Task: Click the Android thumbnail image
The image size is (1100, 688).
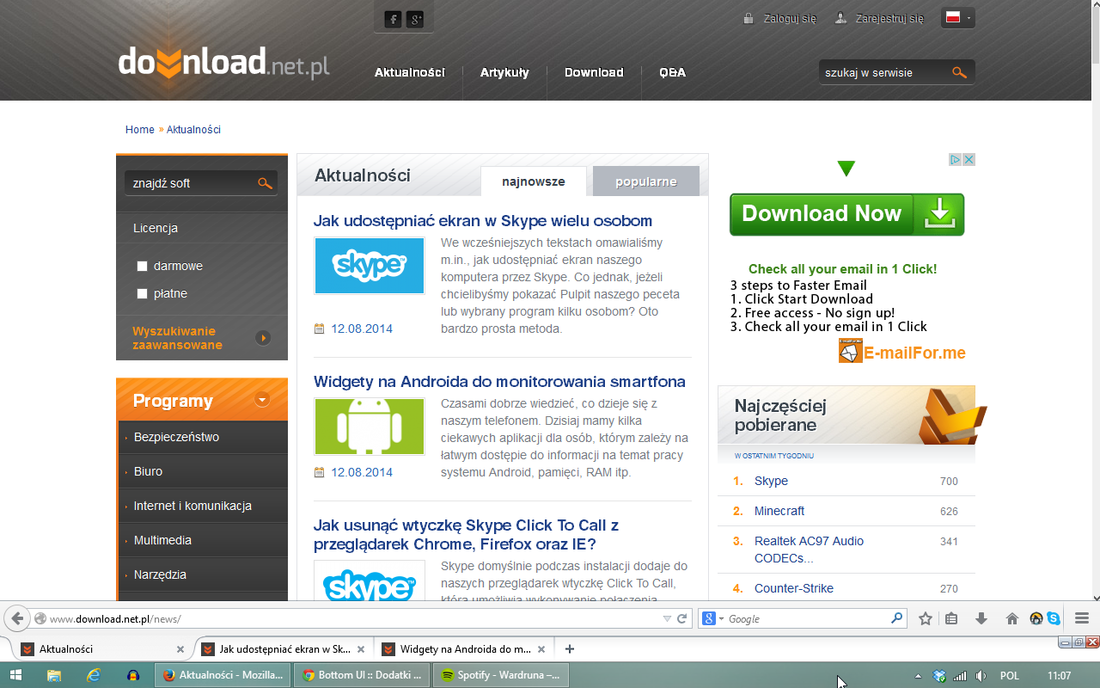Action: [369, 426]
